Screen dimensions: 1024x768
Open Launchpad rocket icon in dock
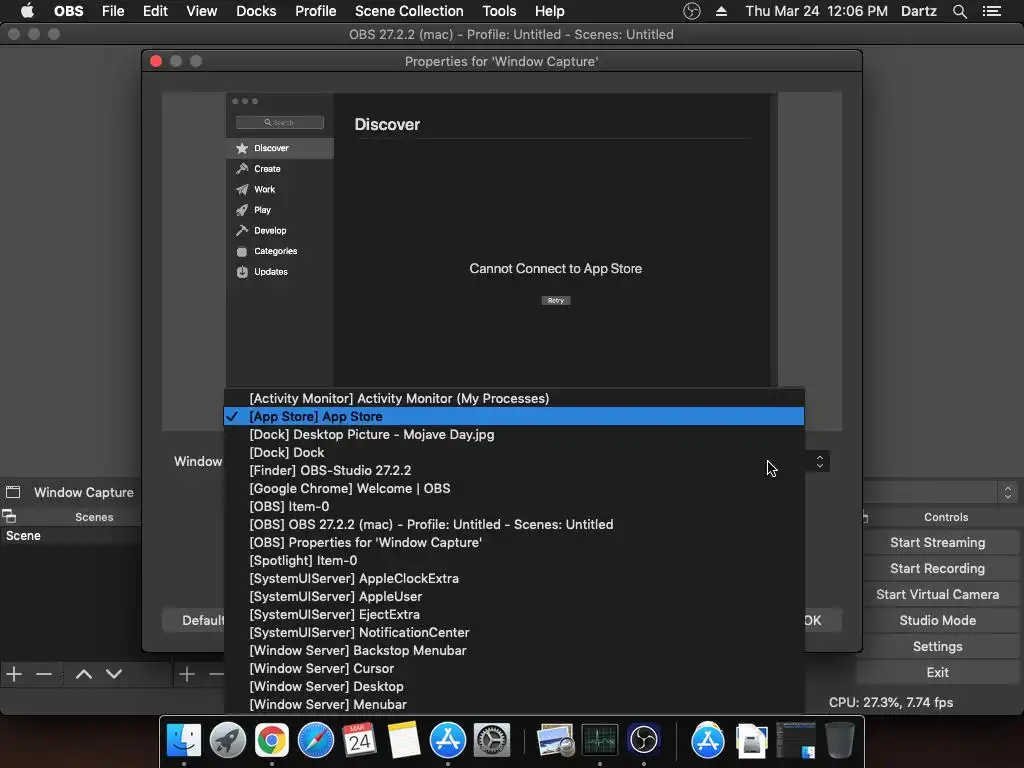tap(227, 740)
